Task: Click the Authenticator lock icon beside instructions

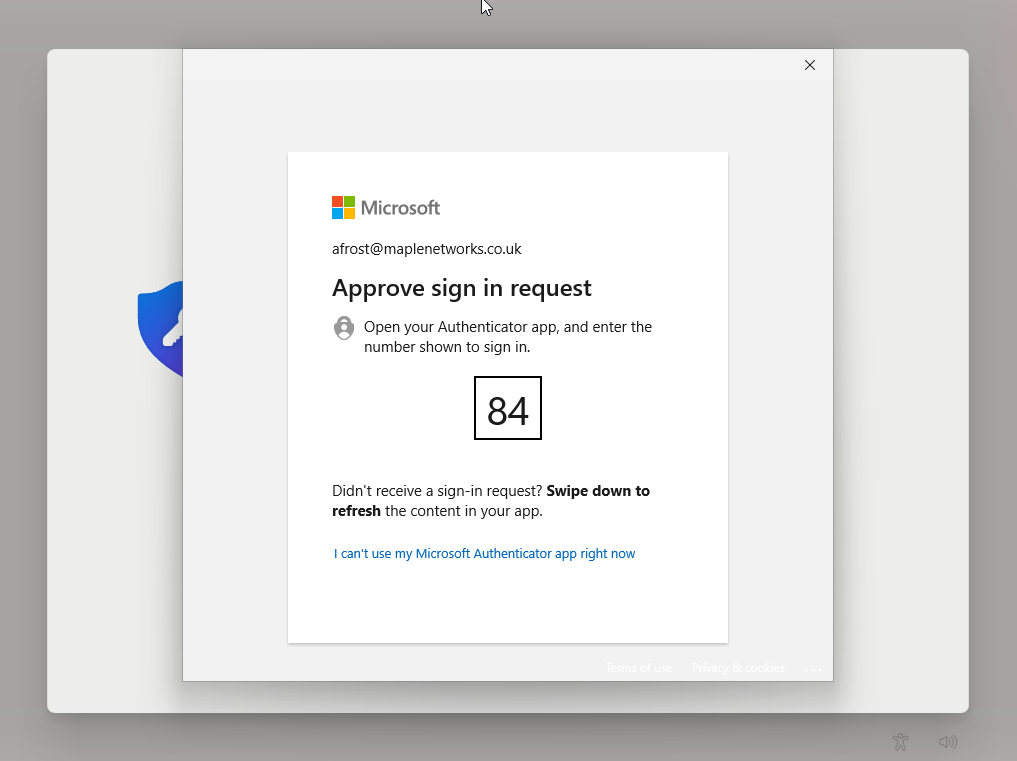Action: [344, 328]
